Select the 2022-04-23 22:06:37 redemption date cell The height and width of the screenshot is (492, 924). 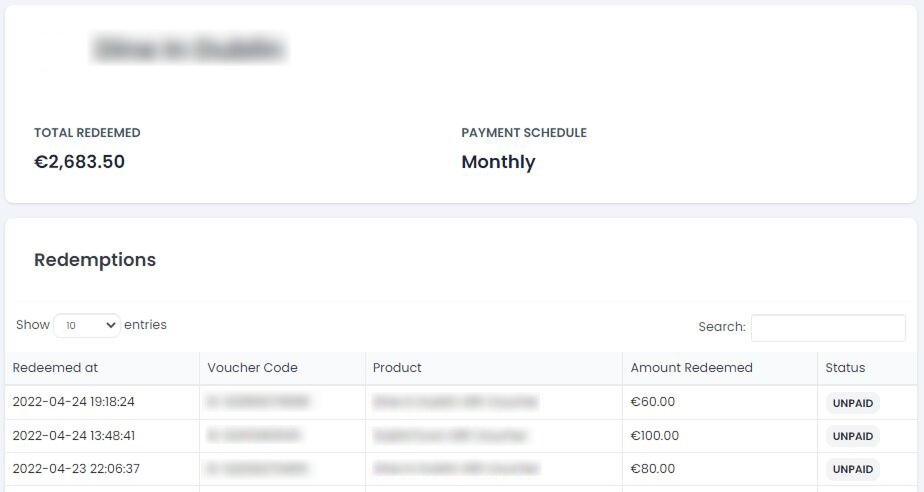(76, 468)
